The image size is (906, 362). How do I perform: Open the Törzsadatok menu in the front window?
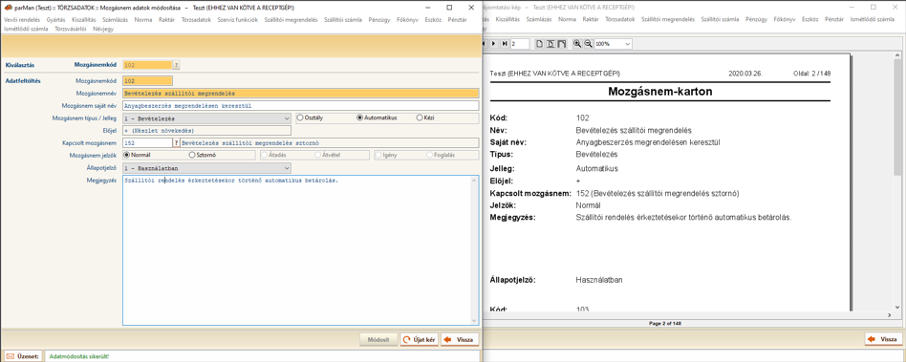(196, 19)
